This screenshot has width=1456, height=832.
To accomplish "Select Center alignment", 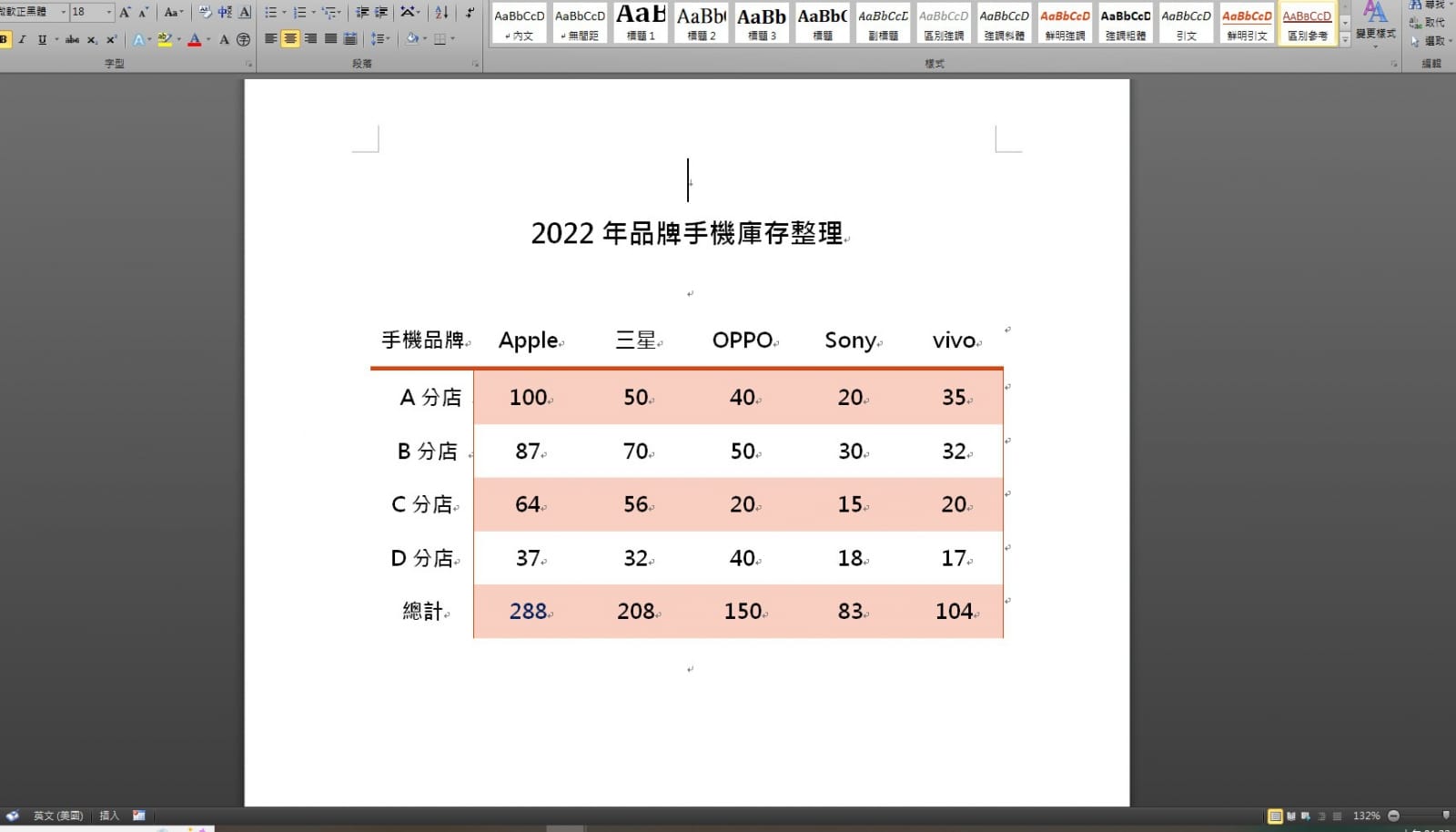I will 290,39.
